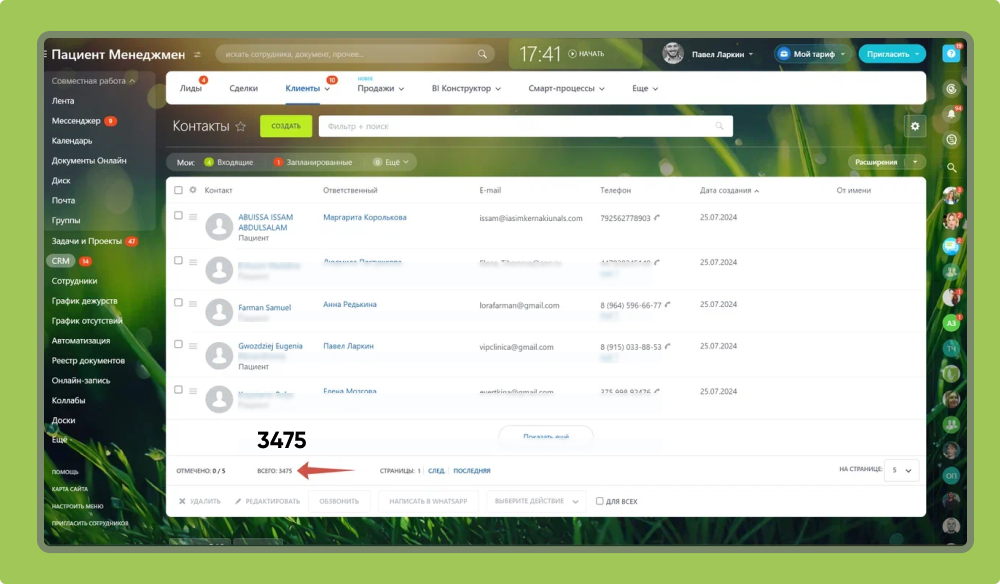1000x584 pixels.
Task: Open the row menu for Gwozdziej Eugenia
Action: [x=193, y=346]
